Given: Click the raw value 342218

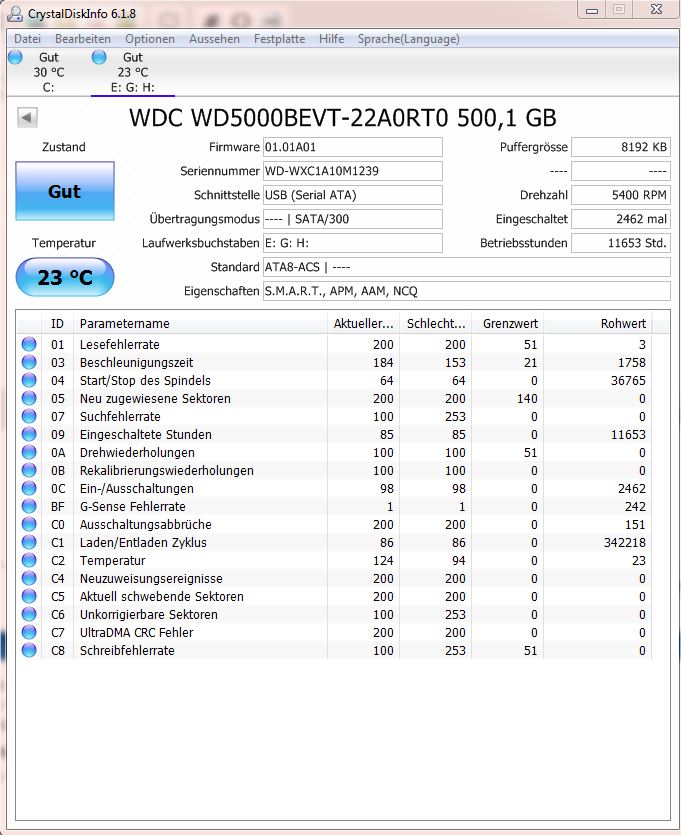Looking at the screenshot, I should 625,543.
